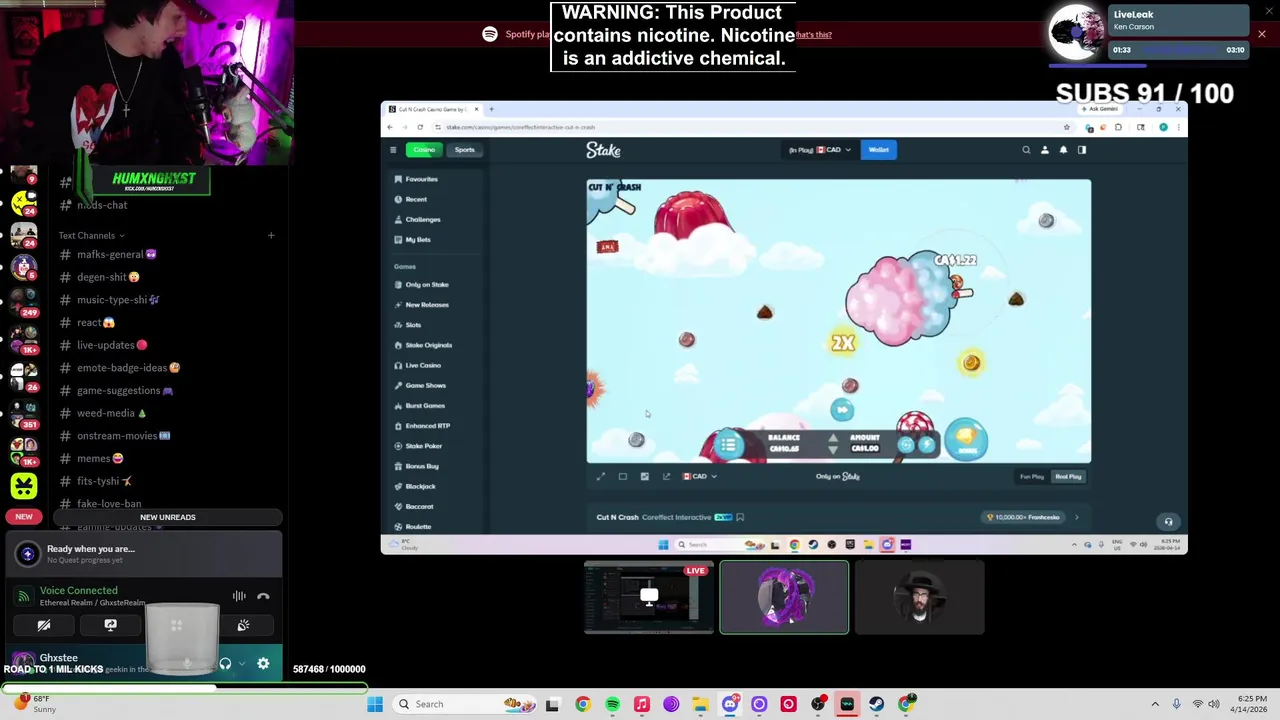This screenshot has width=1280, height=720.
Task: Open Bonus Buy category
Action: pos(417,466)
